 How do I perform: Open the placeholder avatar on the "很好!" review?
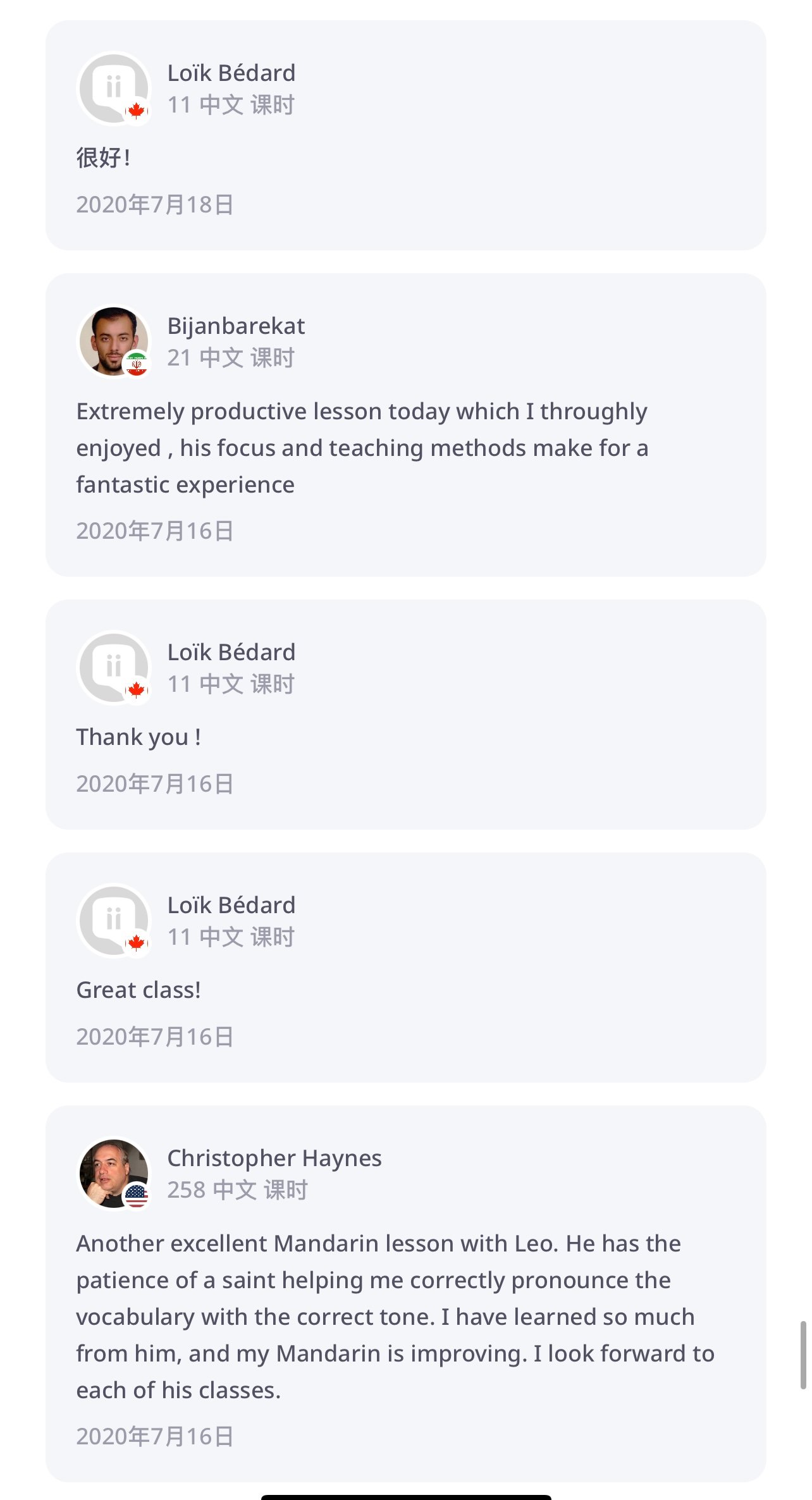click(111, 87)
